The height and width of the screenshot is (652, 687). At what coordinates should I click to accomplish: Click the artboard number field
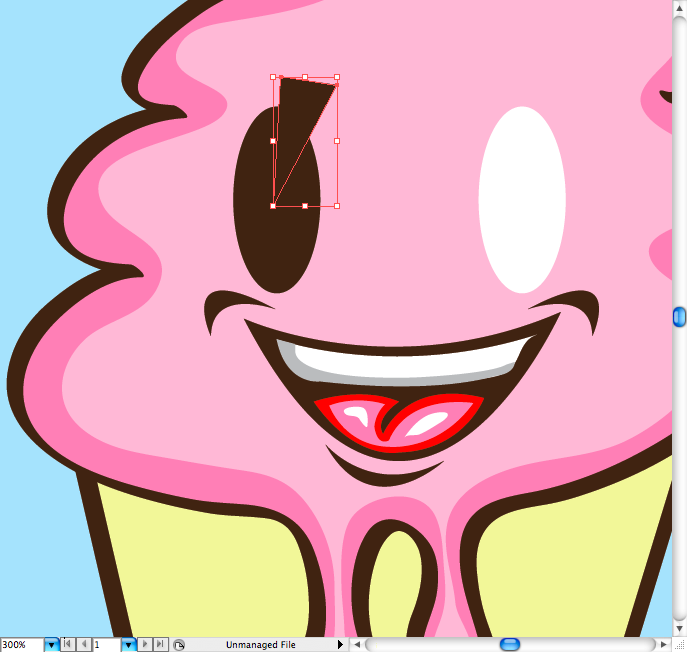[x=106, y=645]
